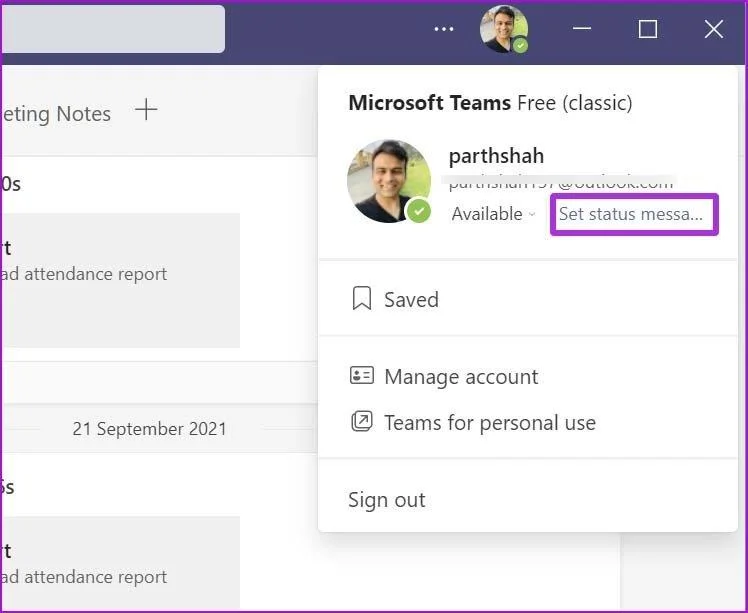Viewport: 748px width, 613px height.
Task: Switch to the Meeting Notes tab
Action: pyautogui.click(x=56, y=114)
